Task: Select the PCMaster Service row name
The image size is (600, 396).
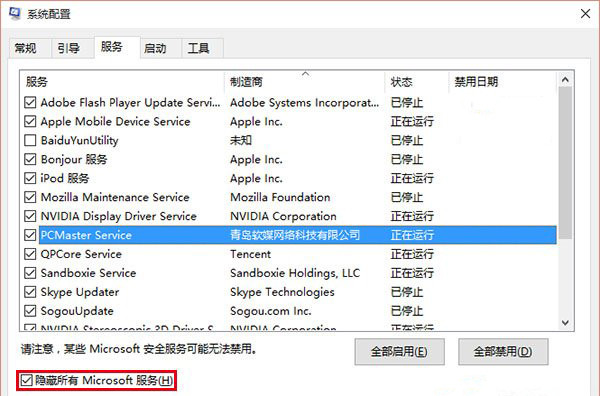Action: pos(86,235)
